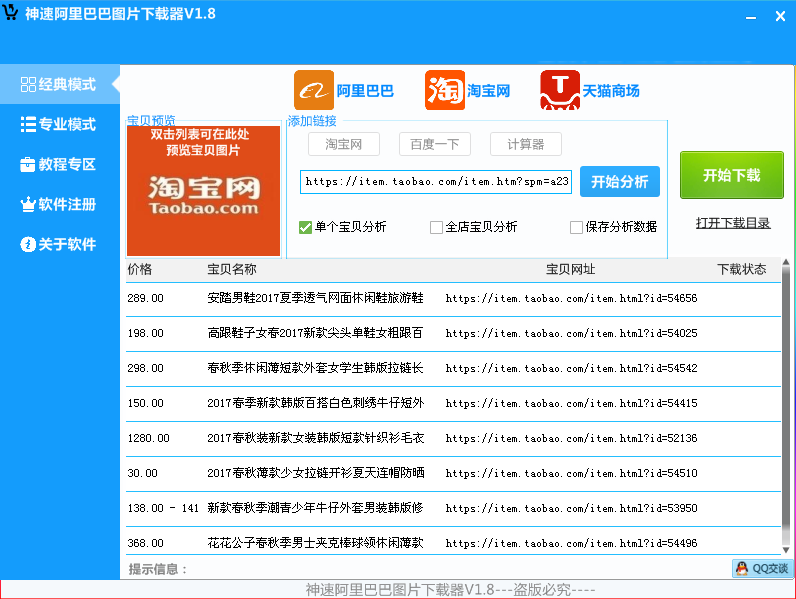Select row 花花公子春秋季男士夹克

(453, 542)
